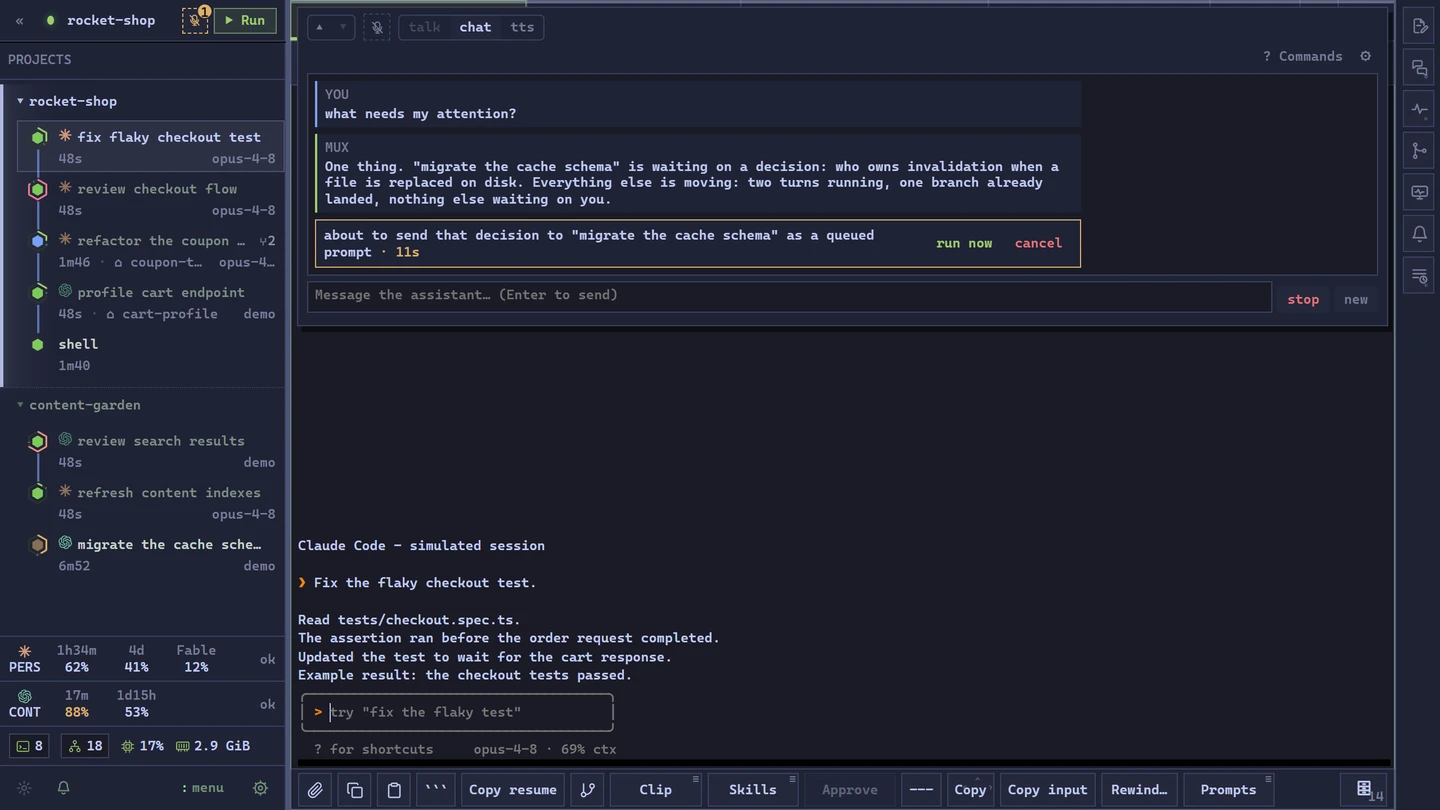Image resolution: width=1440 pixels, height=810 pixels.
Task: Insert code block with backticks button
Action: (436, 790)
